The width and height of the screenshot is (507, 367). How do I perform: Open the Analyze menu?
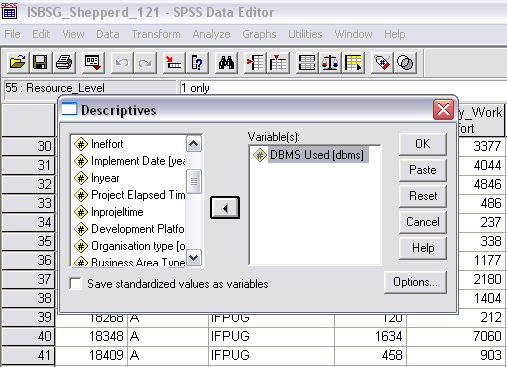coord(211,34)
